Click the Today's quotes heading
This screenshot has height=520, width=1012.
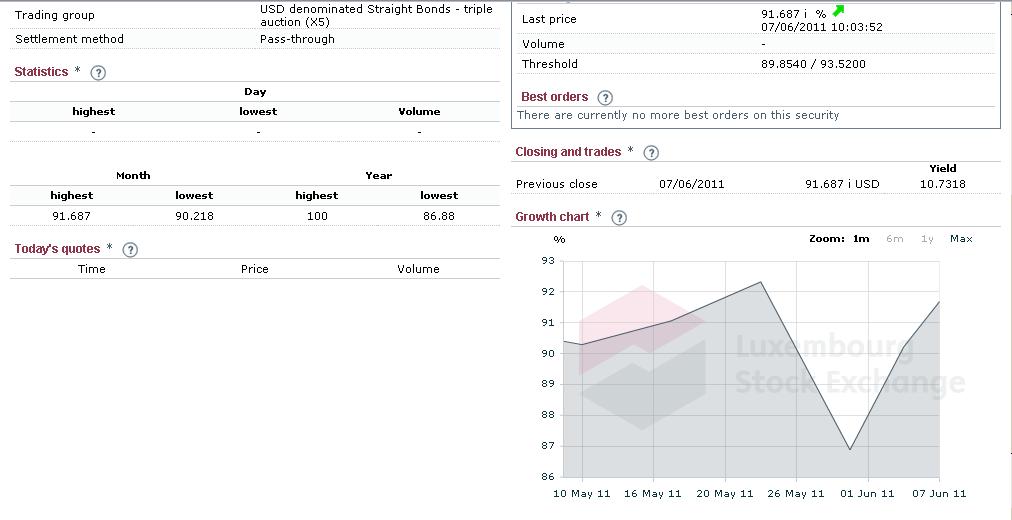tap(57, 249)
